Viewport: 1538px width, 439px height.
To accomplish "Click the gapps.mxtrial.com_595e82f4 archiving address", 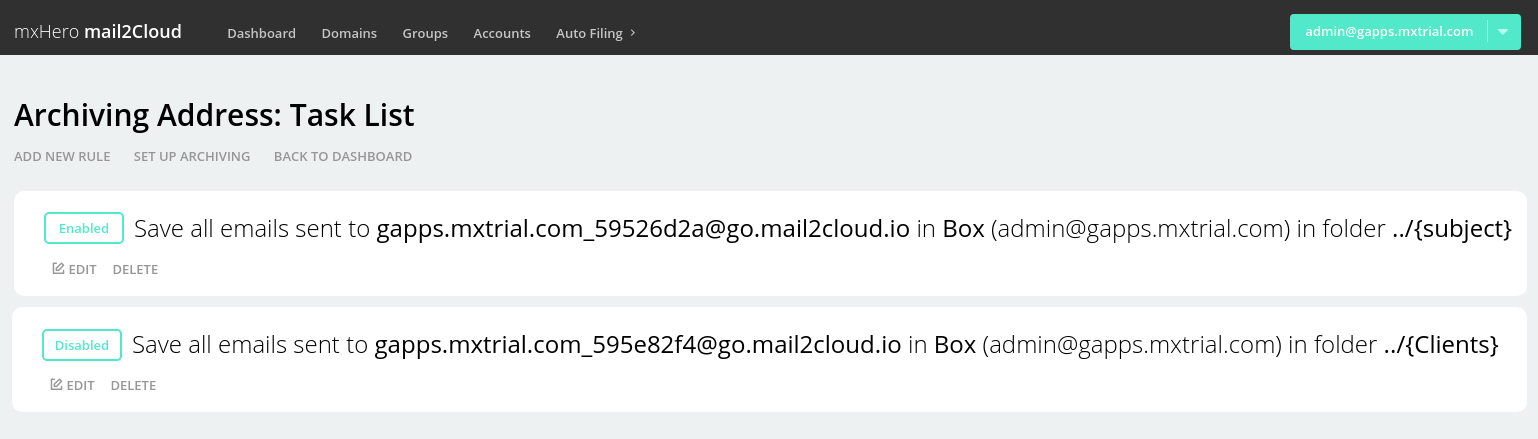I will coord(638,346).
